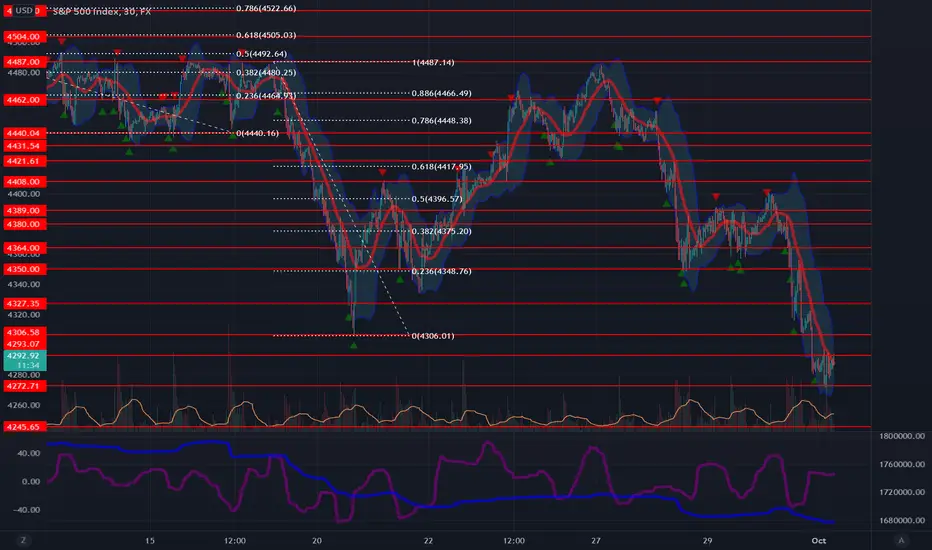Click the -40.00 oscillator scale value
The width and height of the screenshot is (932, 550).
(x=27, y=510)
